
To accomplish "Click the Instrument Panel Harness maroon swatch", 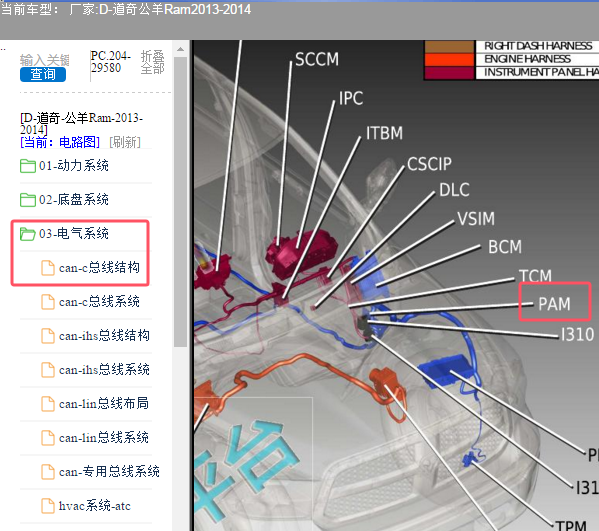I will (449, 73).
